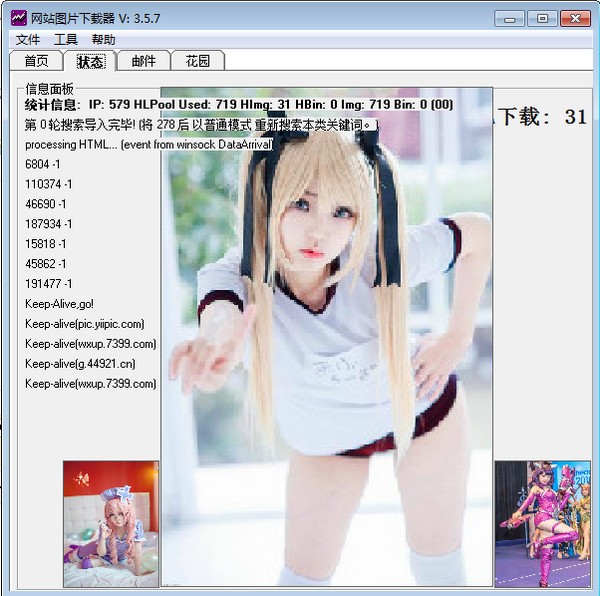This screenshot has height=596, width=600.
Task: Open the 工具 menu
Action: [x=65, y=39]
